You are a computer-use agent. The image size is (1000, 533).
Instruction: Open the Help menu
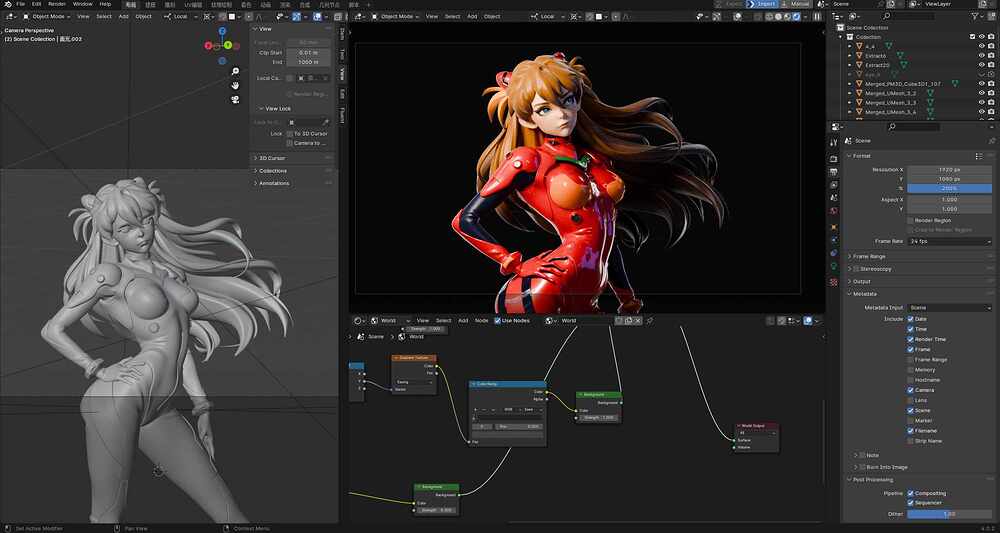coord(105,4)
